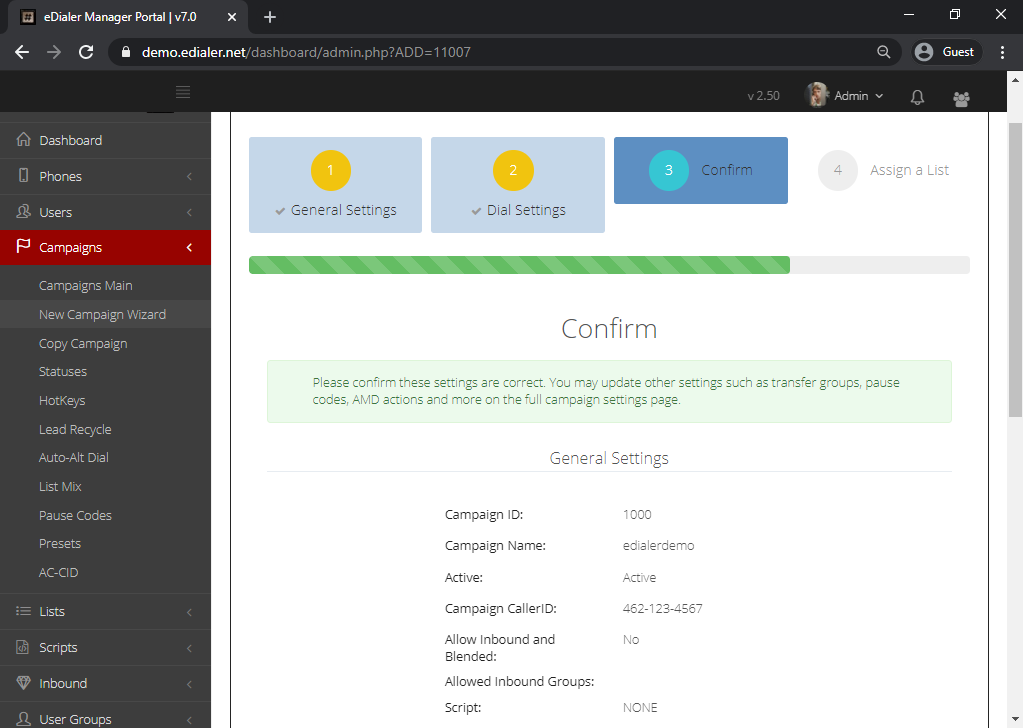Open Auto-Alt Dial menu item
Image resolution: width=1023 pixels, height=728 pixels.
(x=74, y=457)
